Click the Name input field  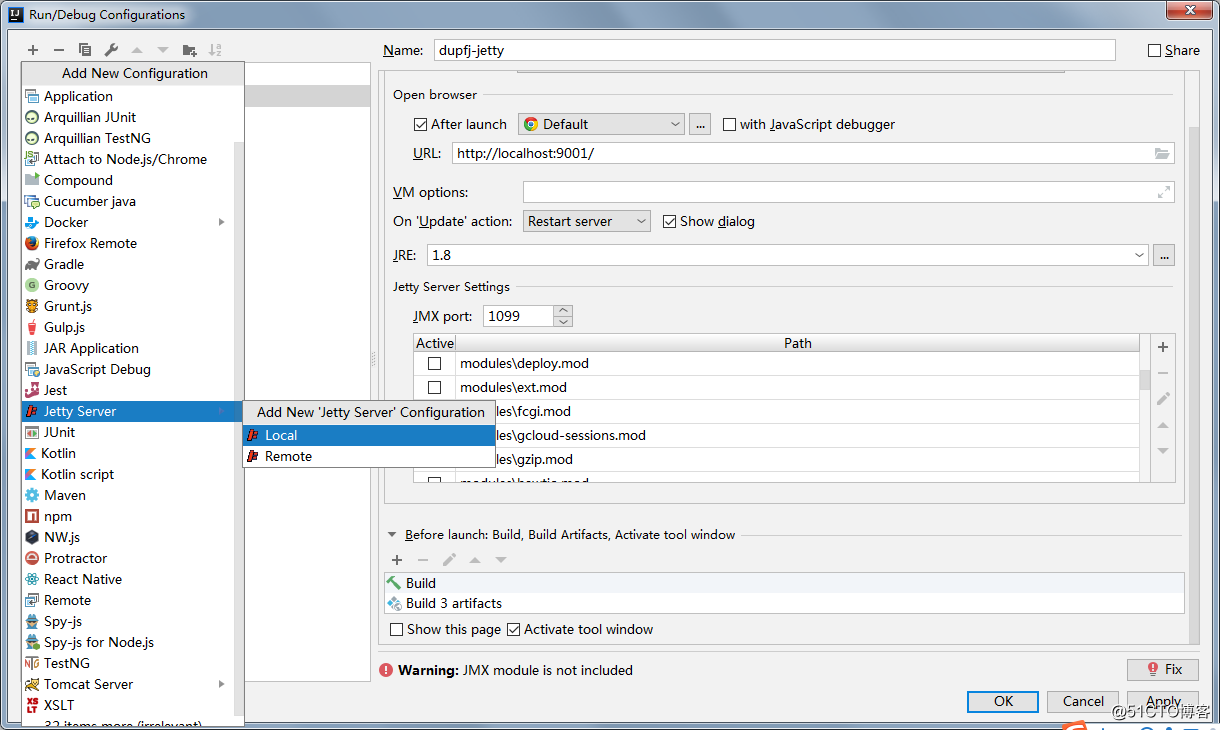coord(774,50)
